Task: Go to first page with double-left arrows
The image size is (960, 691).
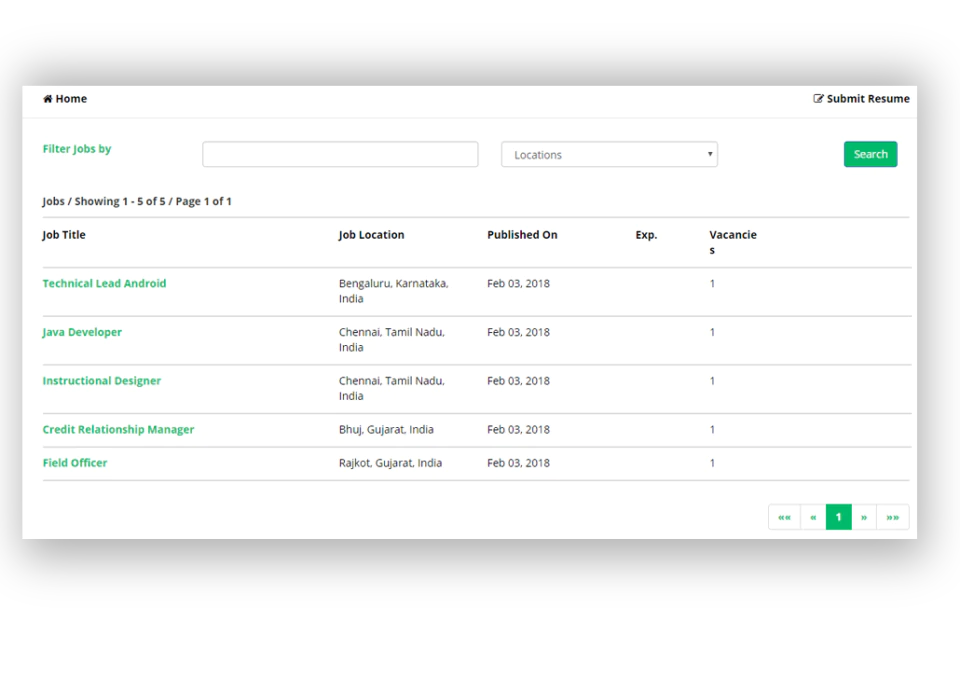Action: [x=784, y=517]
